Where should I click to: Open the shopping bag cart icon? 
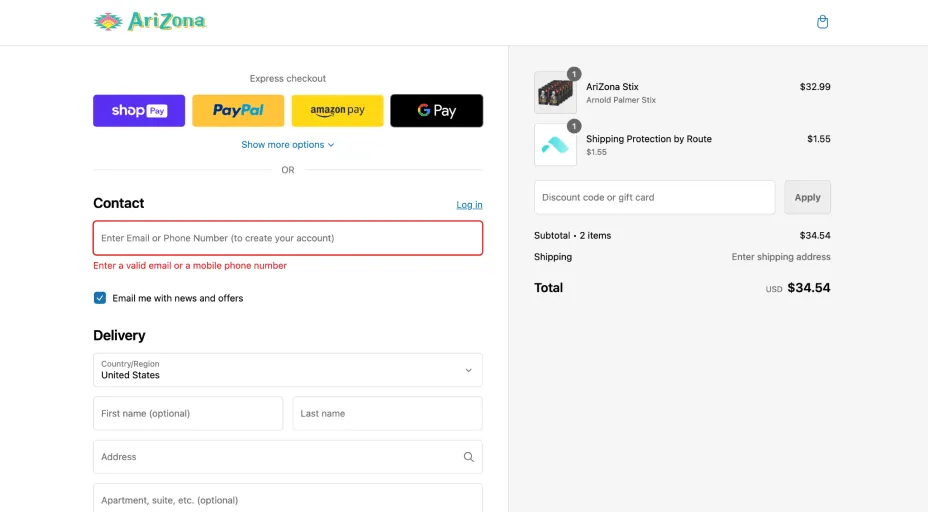(822, 22)
